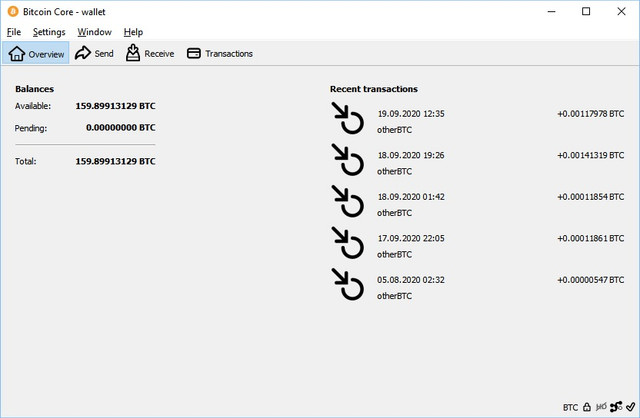
Task: Select transaction dated 19.09.2020 12:35
Action: tap(478, 122)
